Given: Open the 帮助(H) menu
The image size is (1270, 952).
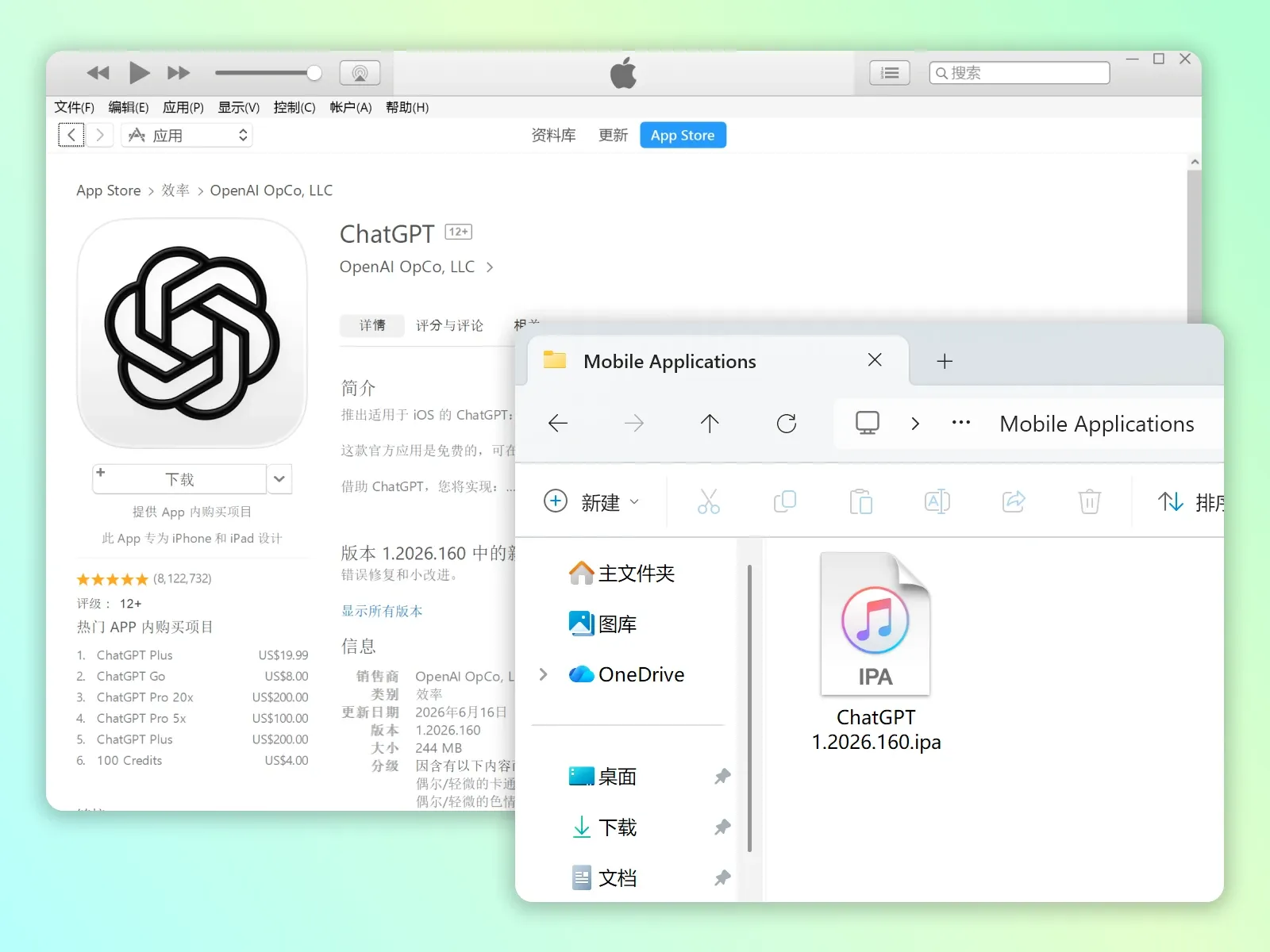Looking at the screenshot, I should click(x=407, y=107).
